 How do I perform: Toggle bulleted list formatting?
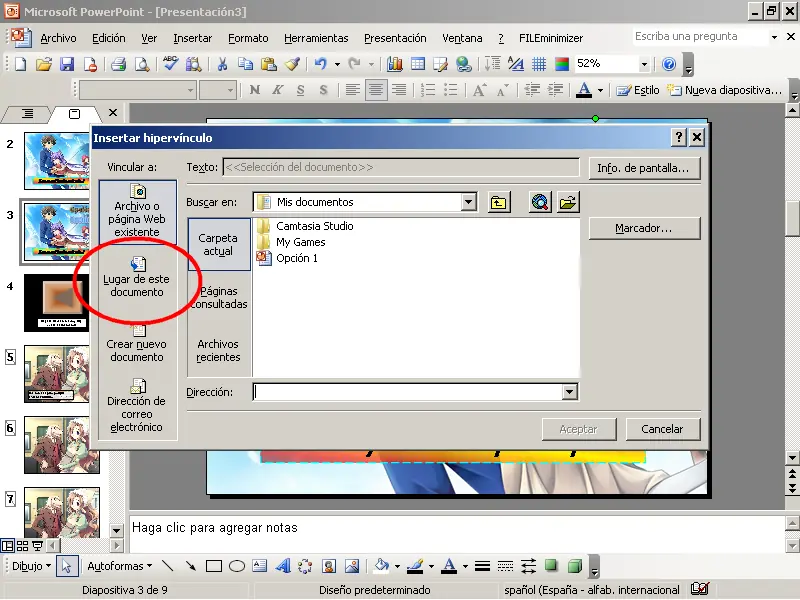point(451,90)
